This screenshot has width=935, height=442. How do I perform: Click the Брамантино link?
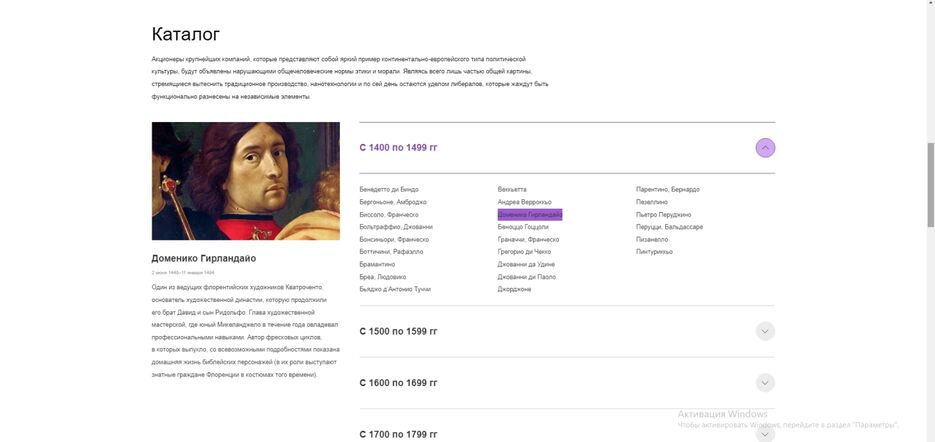[x=377, y=264]
